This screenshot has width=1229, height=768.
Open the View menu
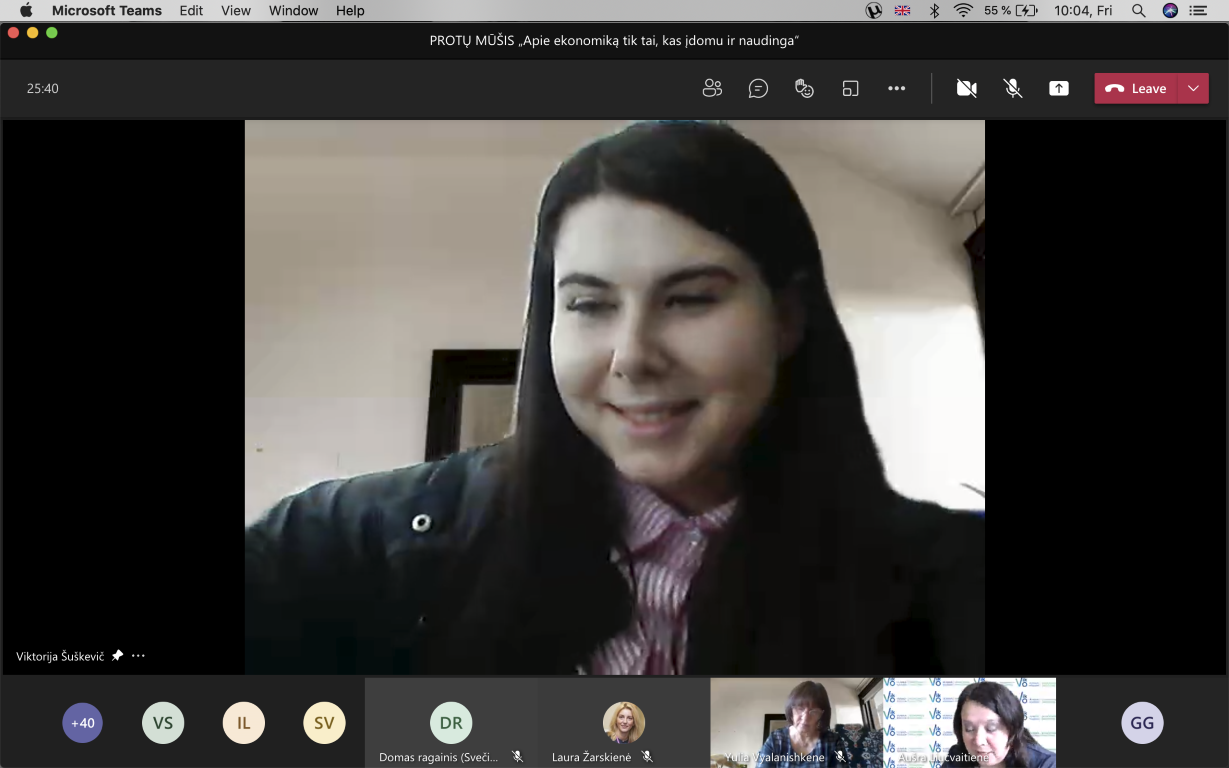[236, 10]
